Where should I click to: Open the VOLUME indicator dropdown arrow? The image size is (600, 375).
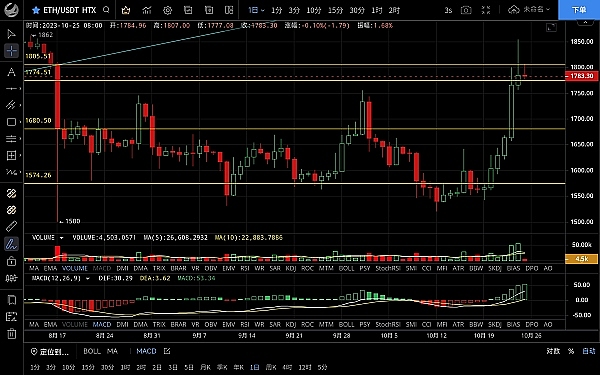61,238
